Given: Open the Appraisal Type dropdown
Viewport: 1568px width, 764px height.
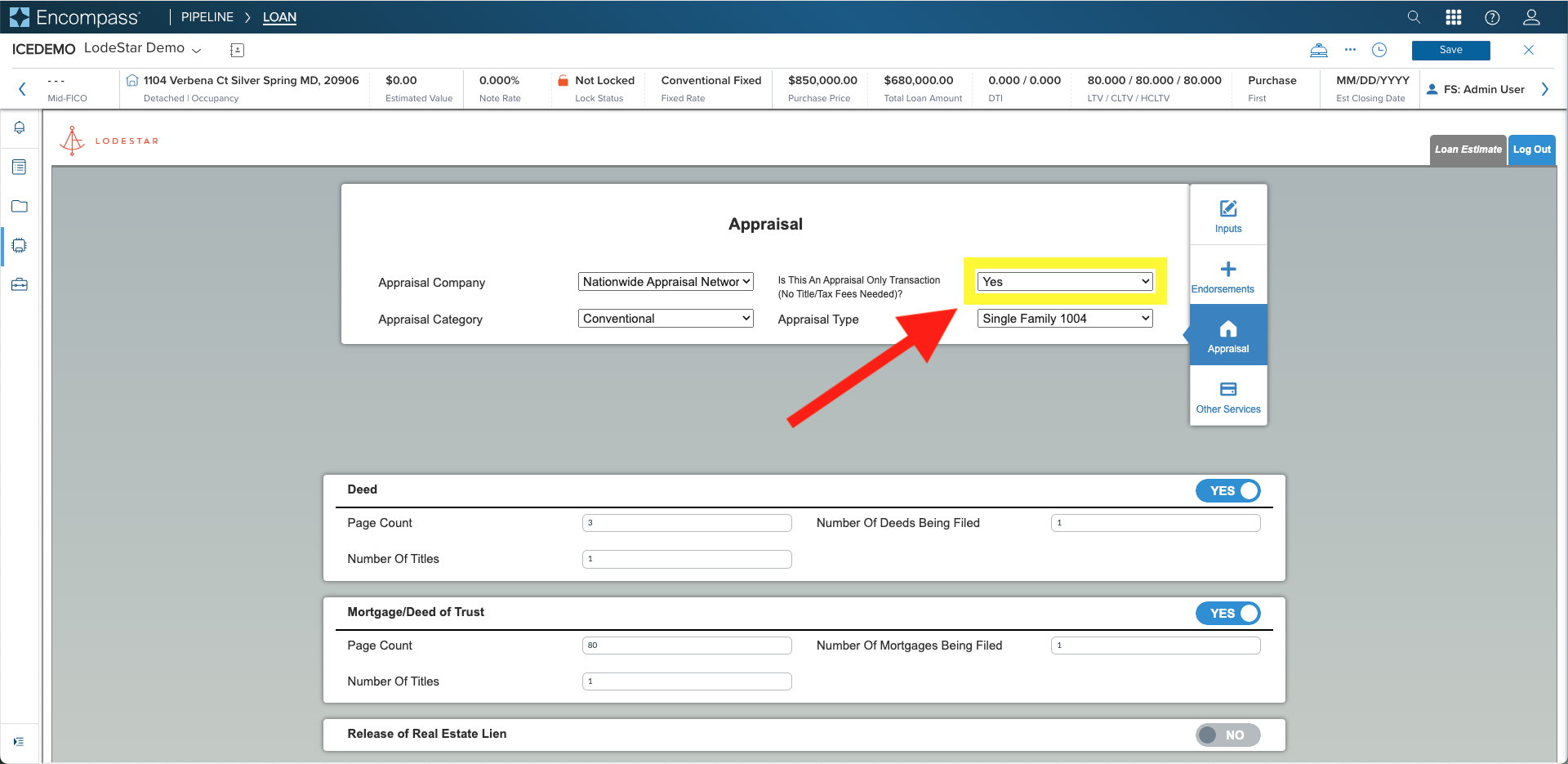Looking at the screenshot, I should pyautogui.click(x=1065, y=319).
